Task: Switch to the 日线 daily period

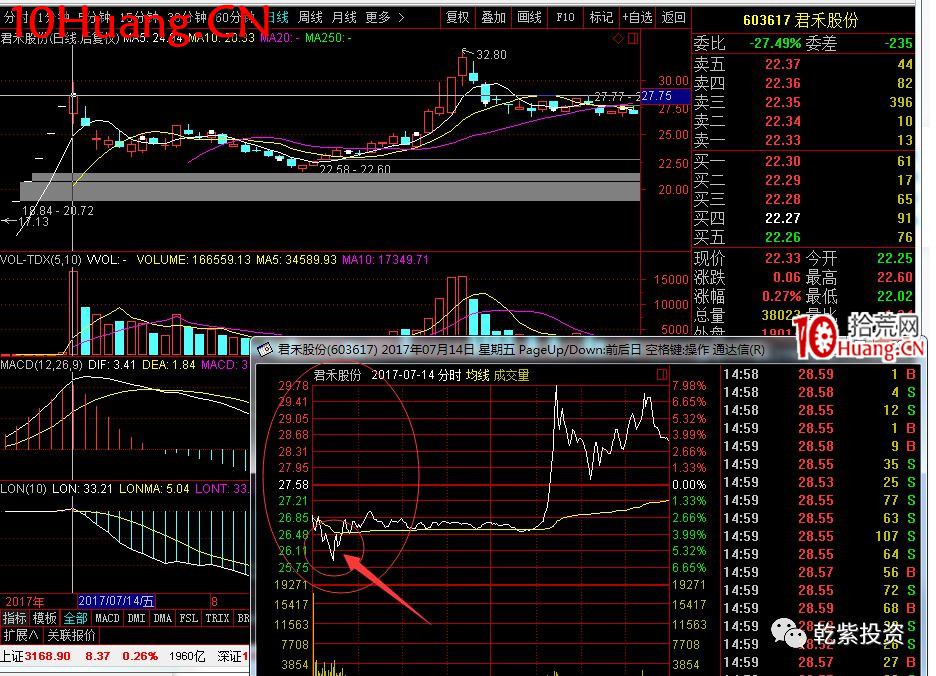Action: [278, 17]
